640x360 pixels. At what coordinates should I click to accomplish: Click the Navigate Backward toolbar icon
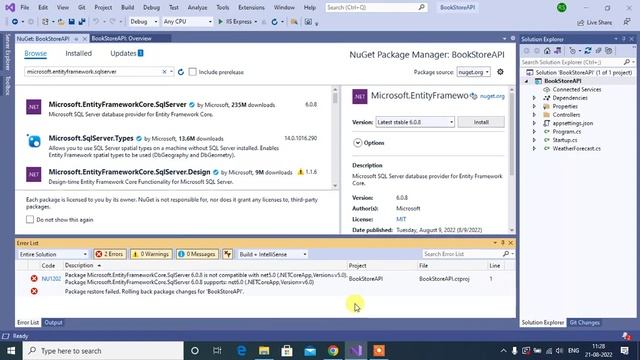[x=15, y=22]
